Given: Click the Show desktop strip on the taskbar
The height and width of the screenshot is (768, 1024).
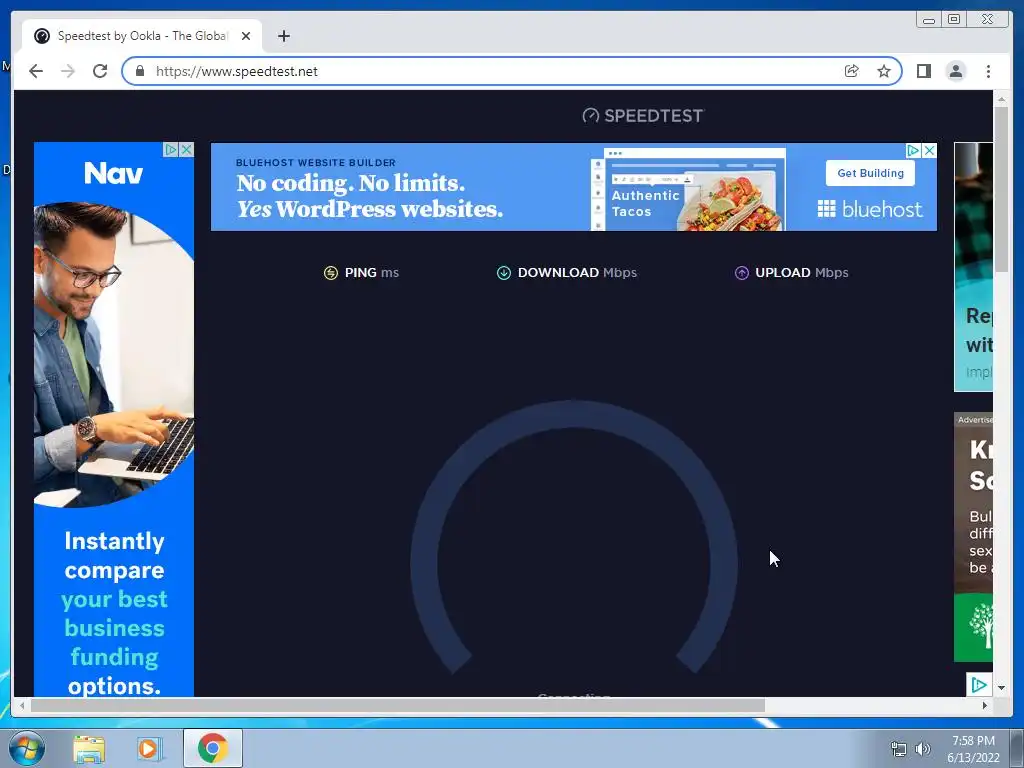Looking at the screenshot, I should pyautogui.click(x=1017, y=748).
